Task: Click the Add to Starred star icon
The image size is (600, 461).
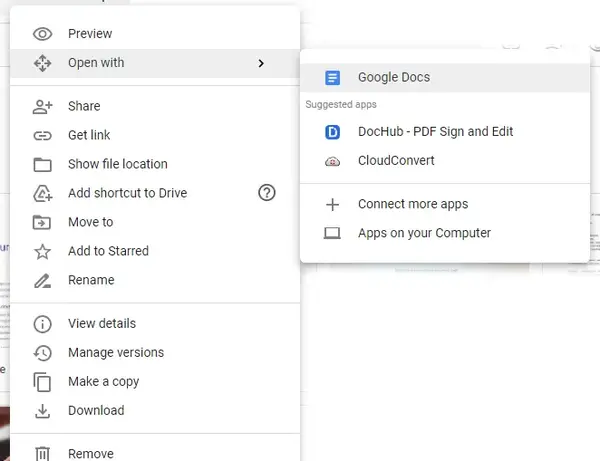Action: 42,251
